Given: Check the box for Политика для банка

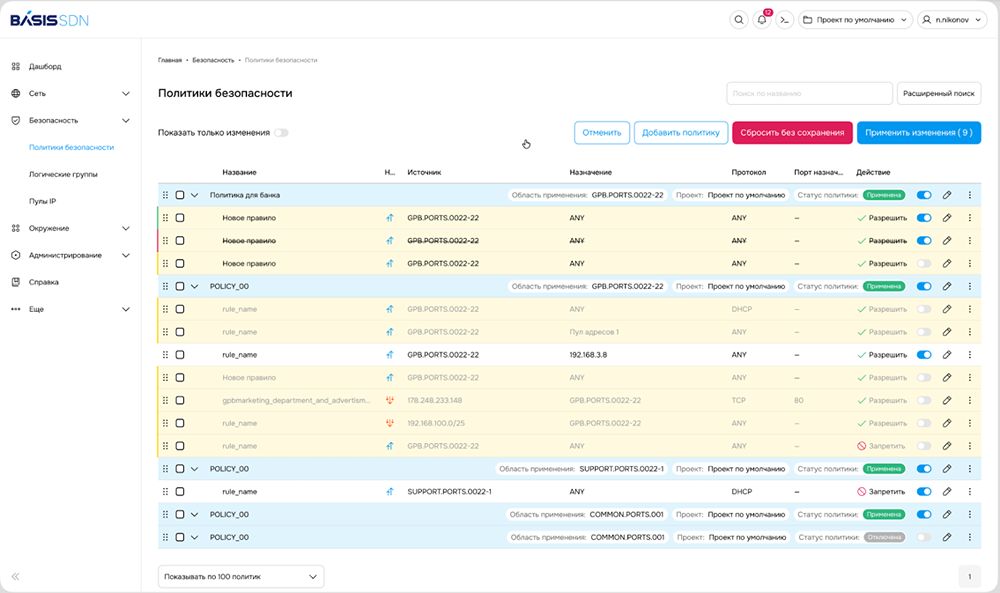Looking at the screenshot, I should point(180,195).
